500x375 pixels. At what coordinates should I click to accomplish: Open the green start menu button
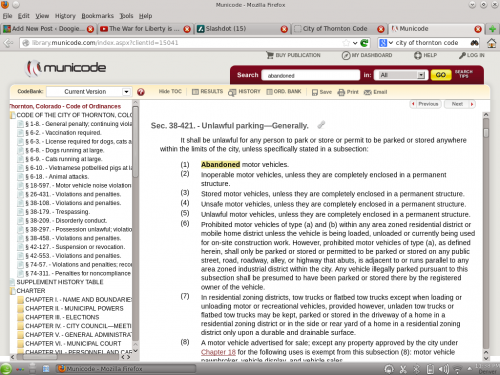pos(5,369)
